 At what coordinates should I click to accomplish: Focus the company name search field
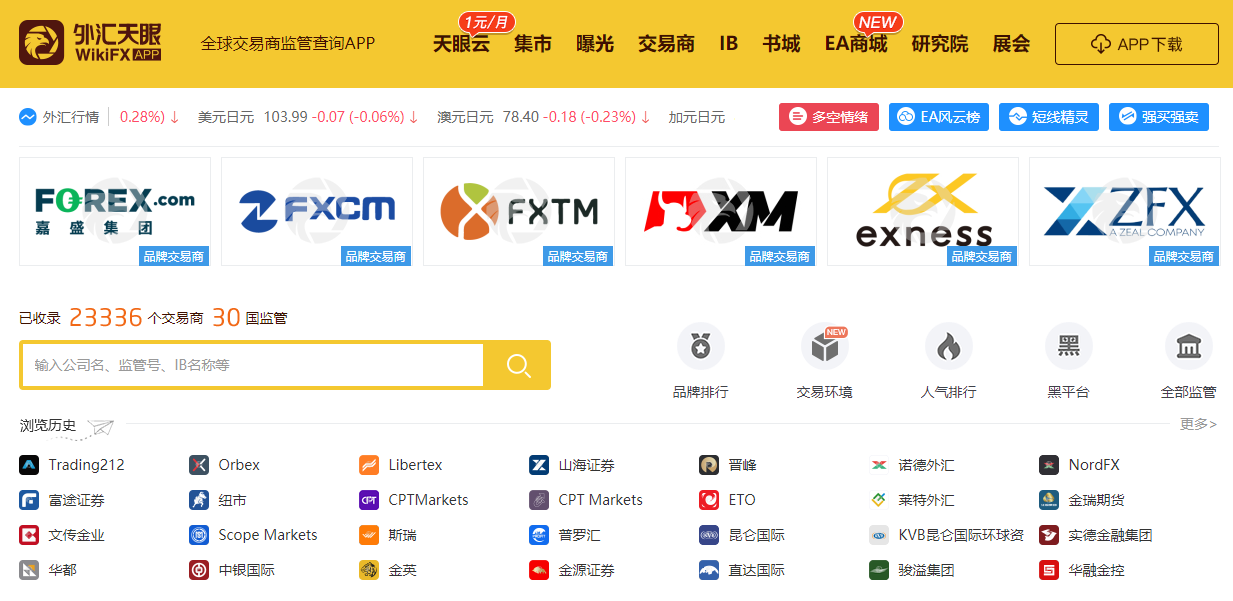point(252,365)
